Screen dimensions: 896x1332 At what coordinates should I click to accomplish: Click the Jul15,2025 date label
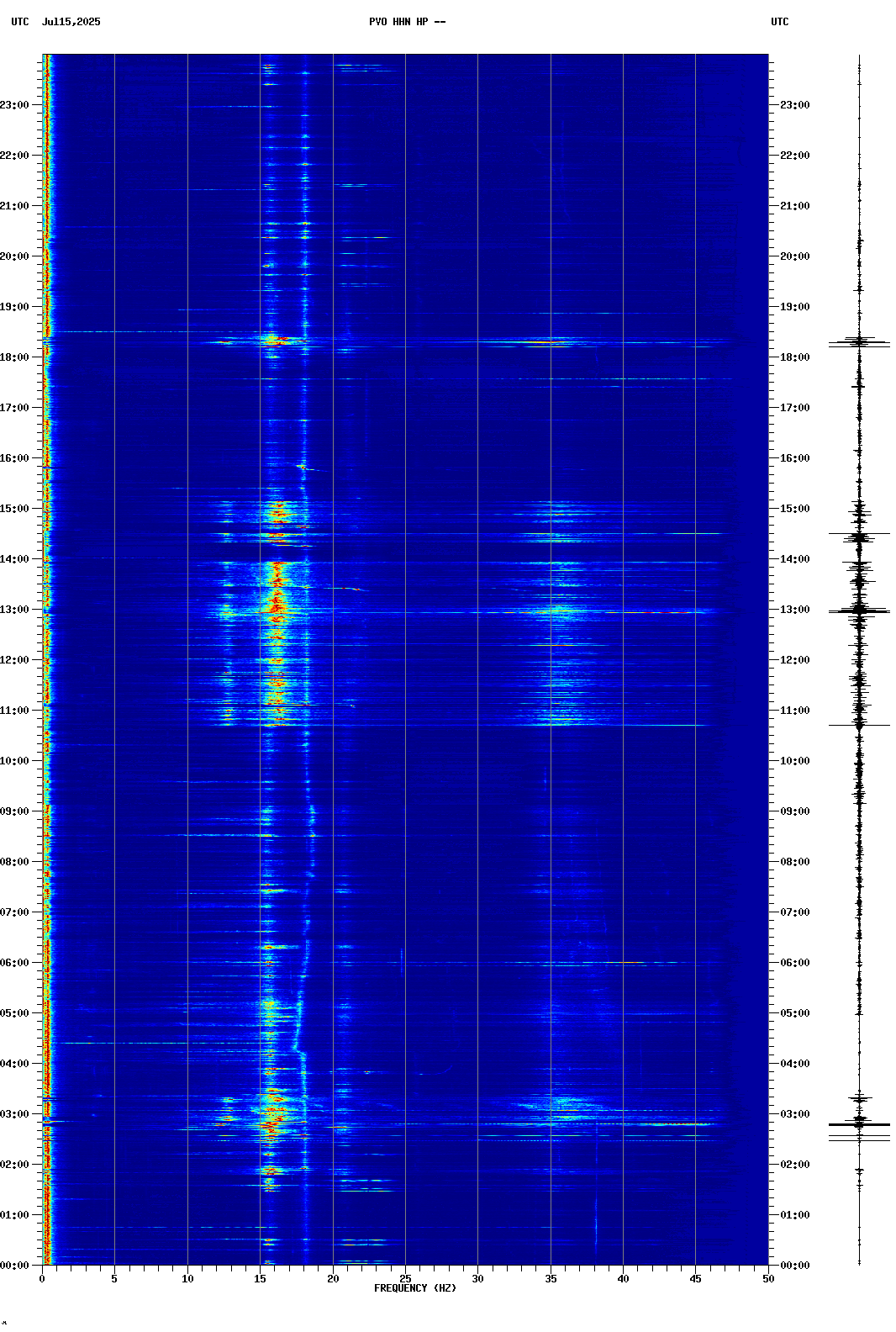pos(71,22)
